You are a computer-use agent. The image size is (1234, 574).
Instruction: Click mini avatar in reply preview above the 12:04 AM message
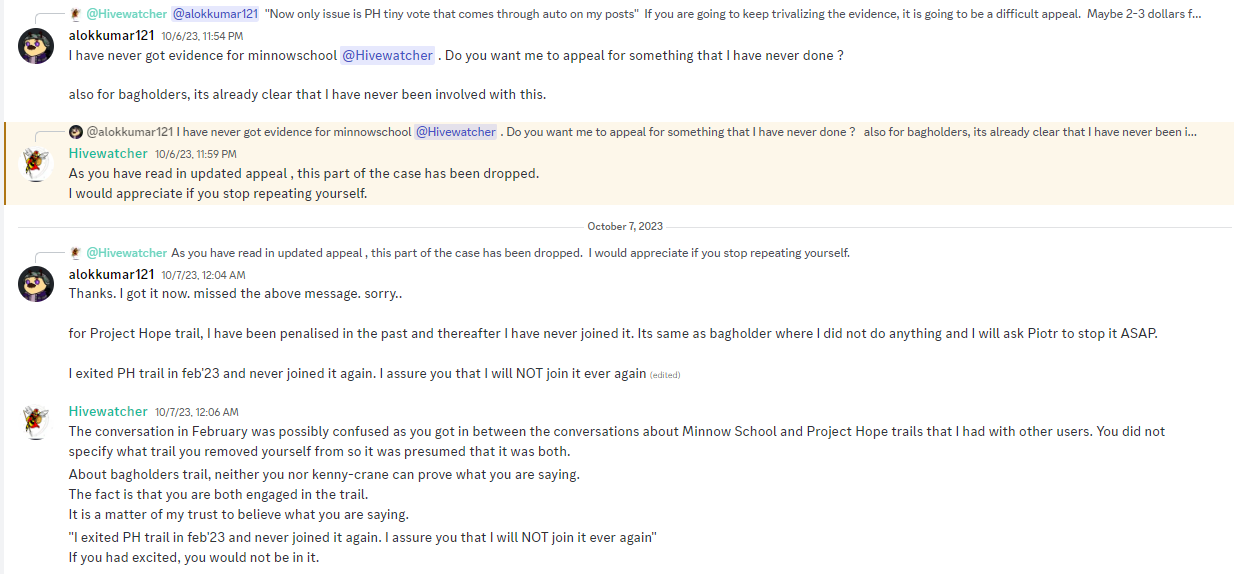(75, 252)
